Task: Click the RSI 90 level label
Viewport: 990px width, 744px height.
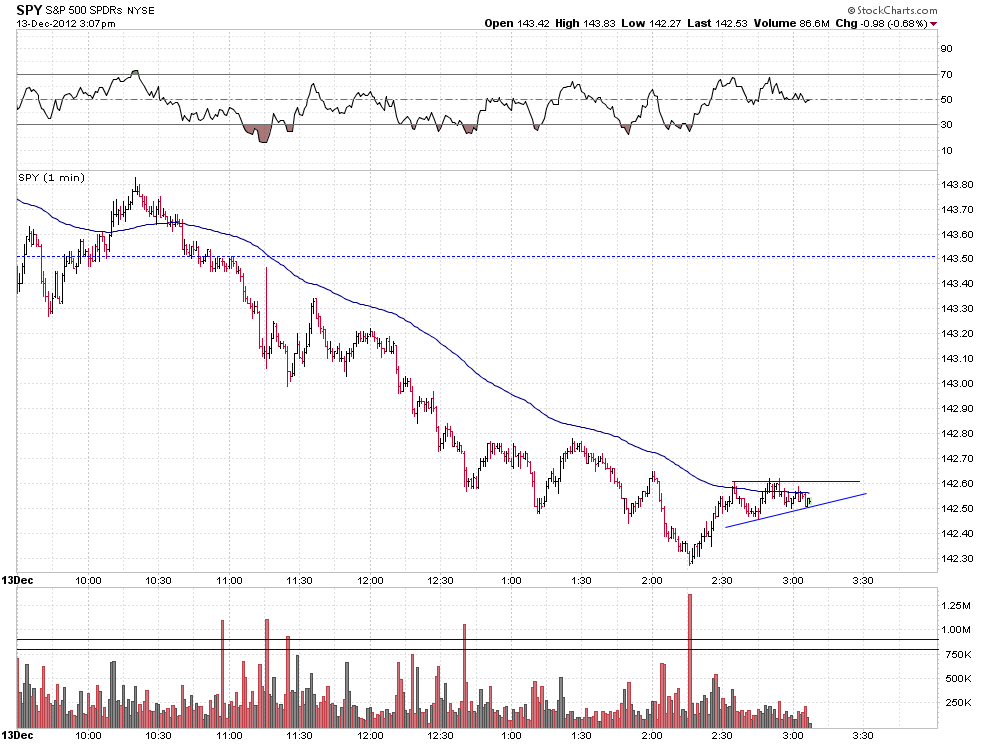Action: (946, 49)
